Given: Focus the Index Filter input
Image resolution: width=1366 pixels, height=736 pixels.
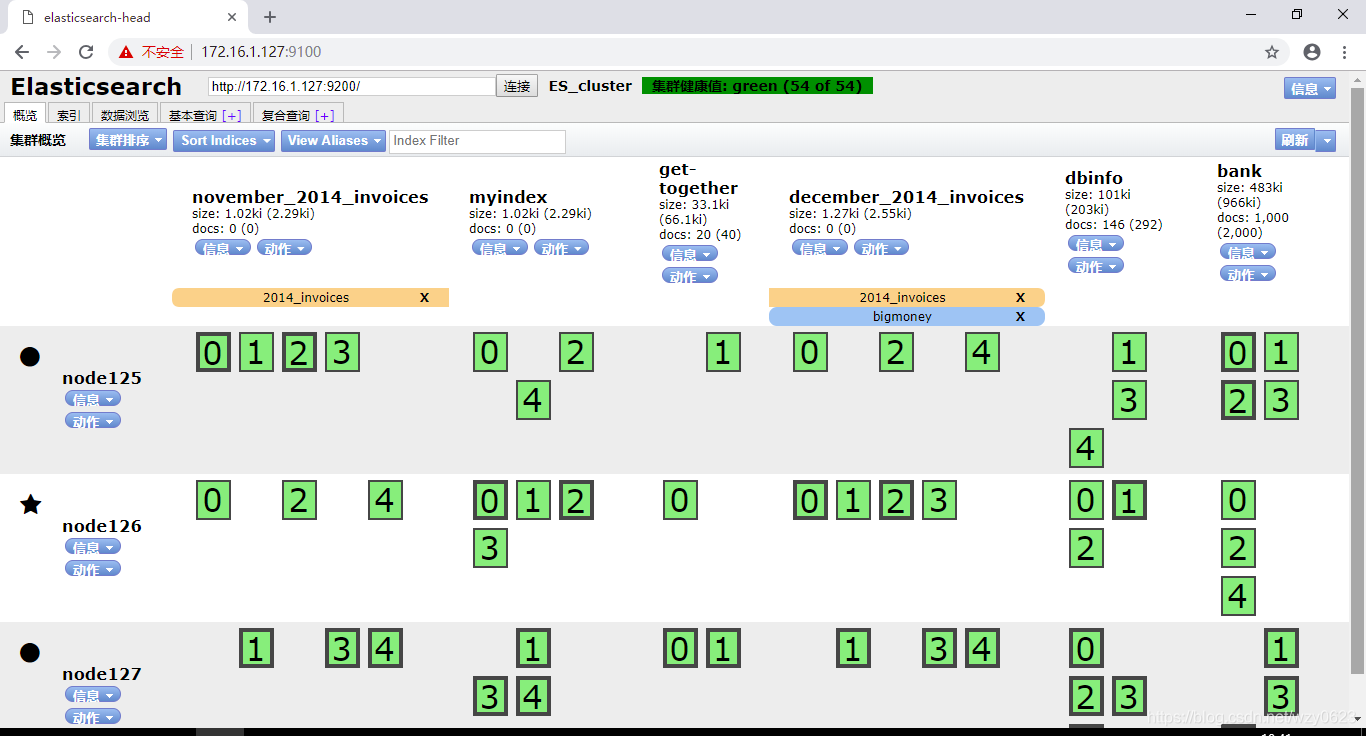Looking at the screenshot, I should coord(477,141).
